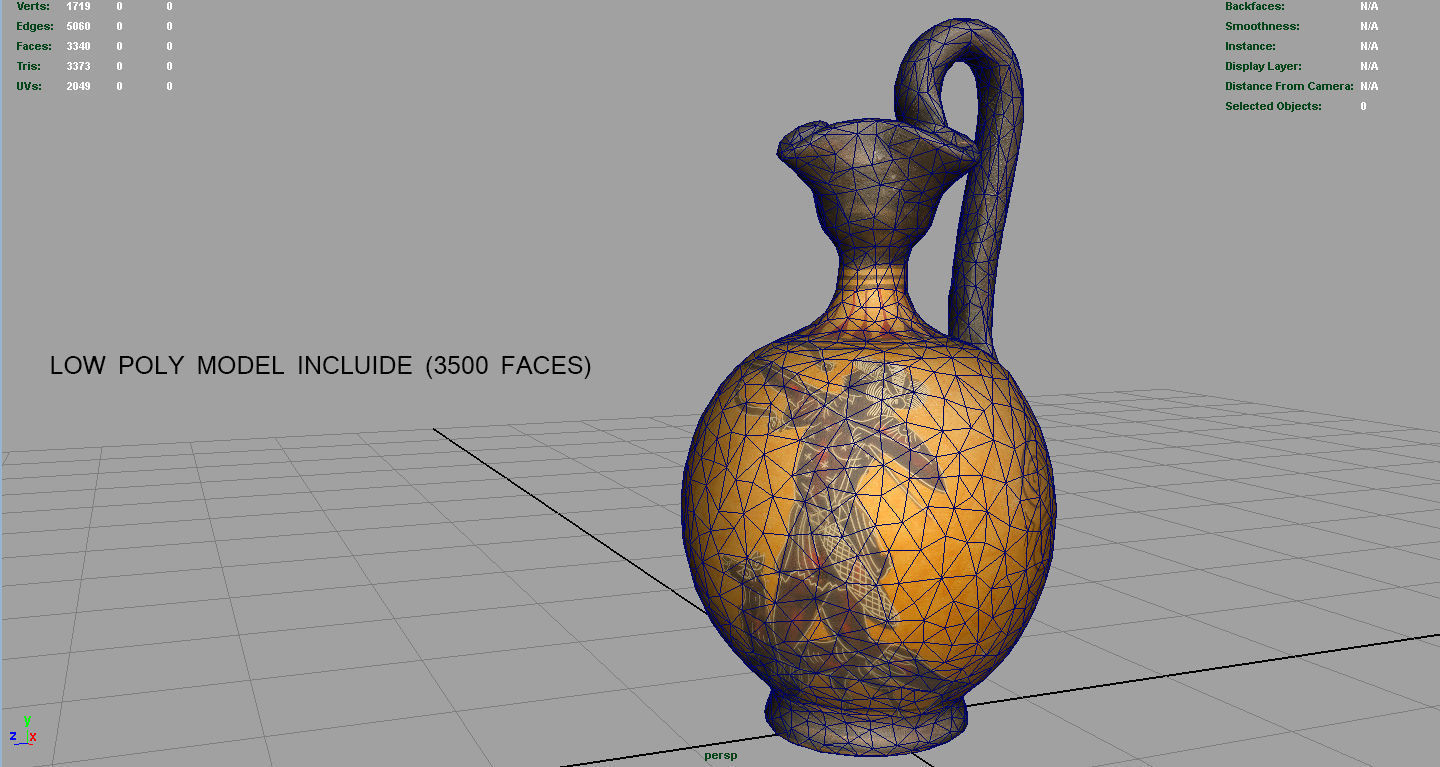Click the Tris label in the HUD
This screenshot has width=1440, height=767.
point(28,66)
